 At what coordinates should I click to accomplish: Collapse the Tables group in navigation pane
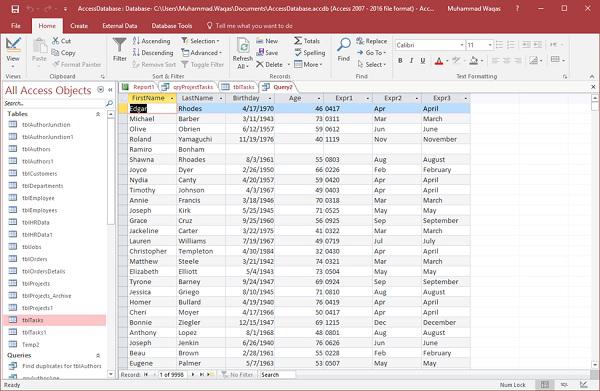pyautogui.click(x=98, y=114)
